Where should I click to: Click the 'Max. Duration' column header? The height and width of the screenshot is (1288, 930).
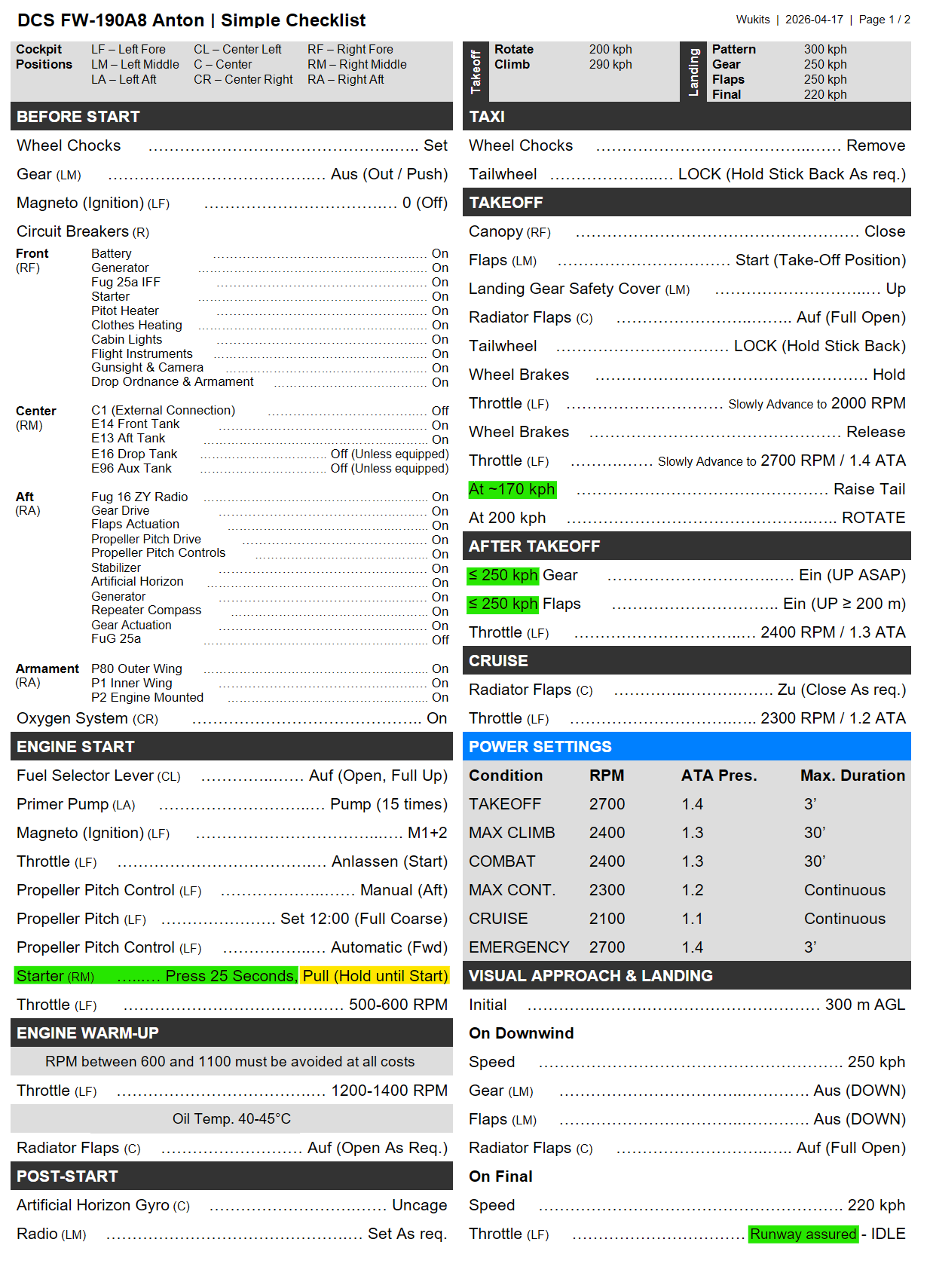click(x=852, y=776)
